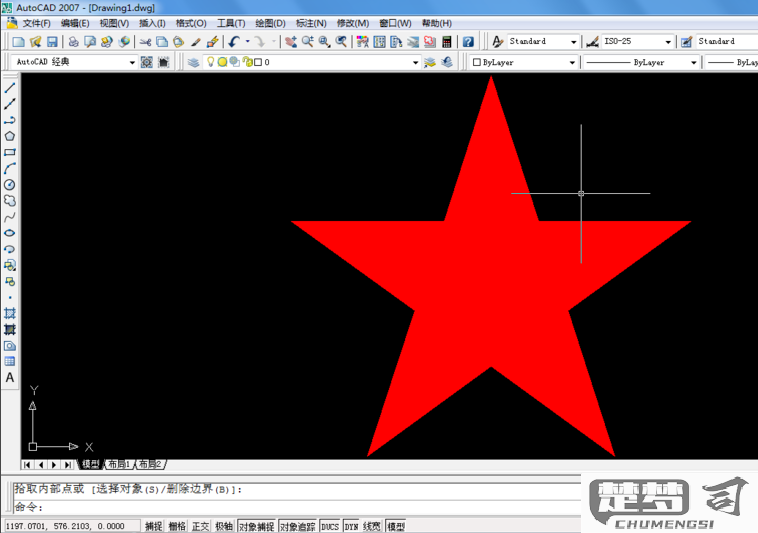Open the 视图(V) menu
Screen dimensions: 758x533
114,23
